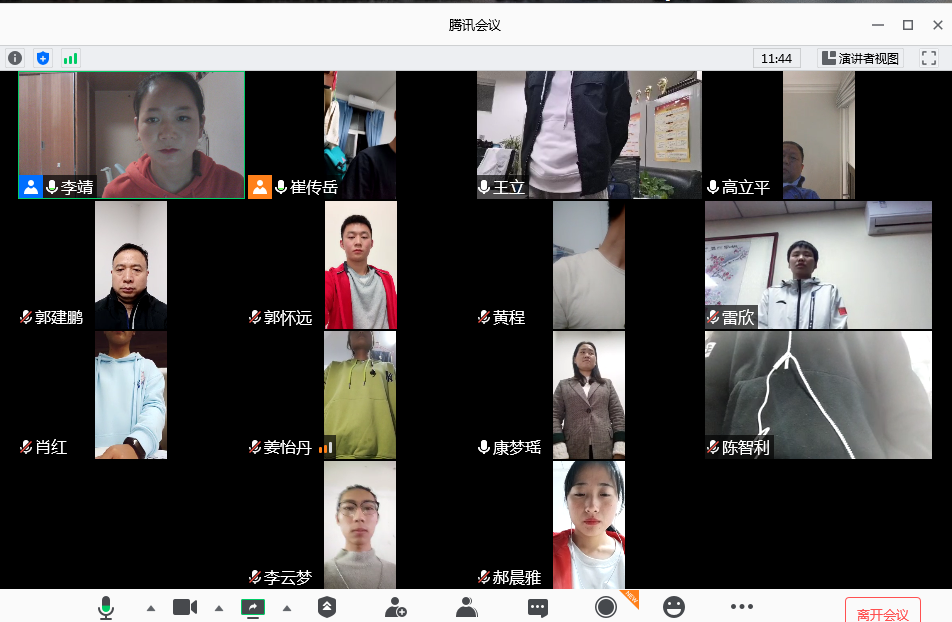Click the blue shield encryption icon
This screenshot has width=952, height=622.
(x=43, y=58)
